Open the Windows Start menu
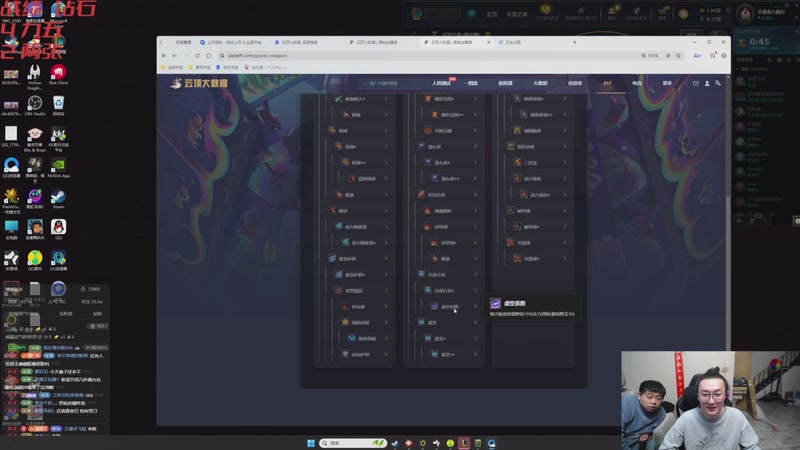The width and height of the screenshot is (800, 450). [x=311, y=443]
